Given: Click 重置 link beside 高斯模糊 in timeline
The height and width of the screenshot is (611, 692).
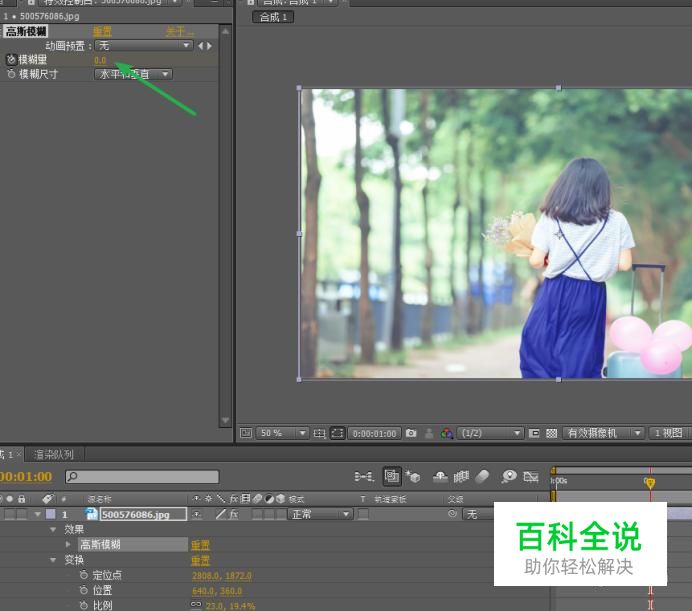Looking at the screenshot, I should (200, 546).
